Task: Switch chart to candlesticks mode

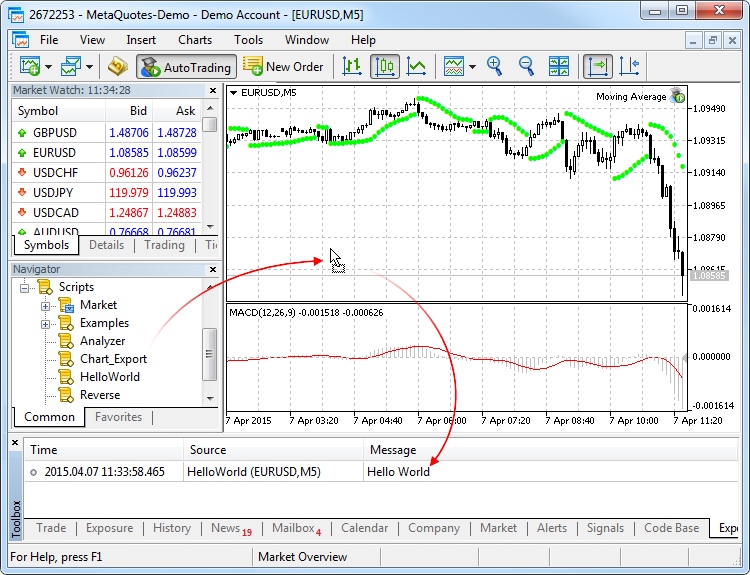Action: tap(385, 66)
